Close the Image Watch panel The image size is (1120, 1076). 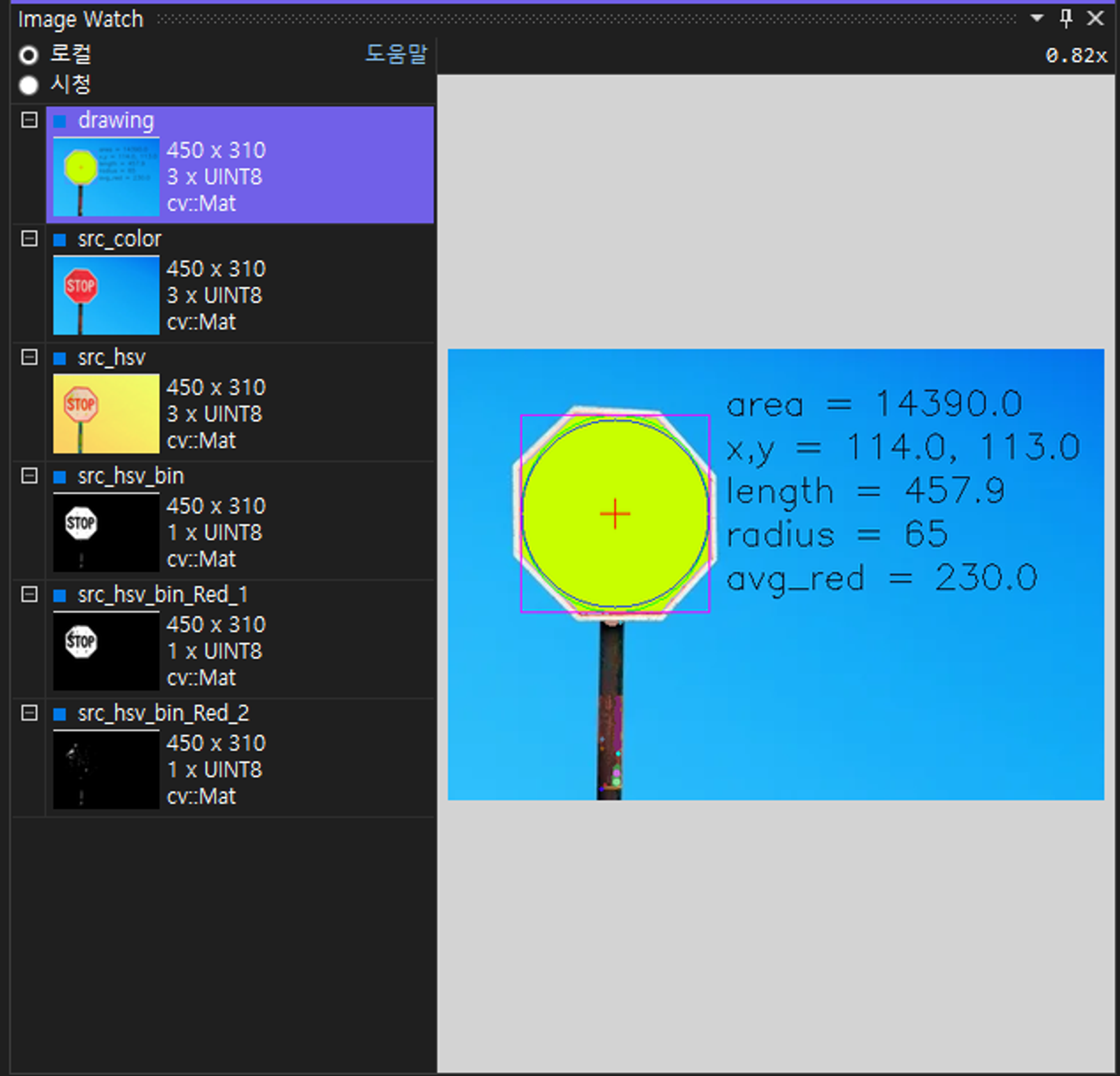pos(1096,18)
